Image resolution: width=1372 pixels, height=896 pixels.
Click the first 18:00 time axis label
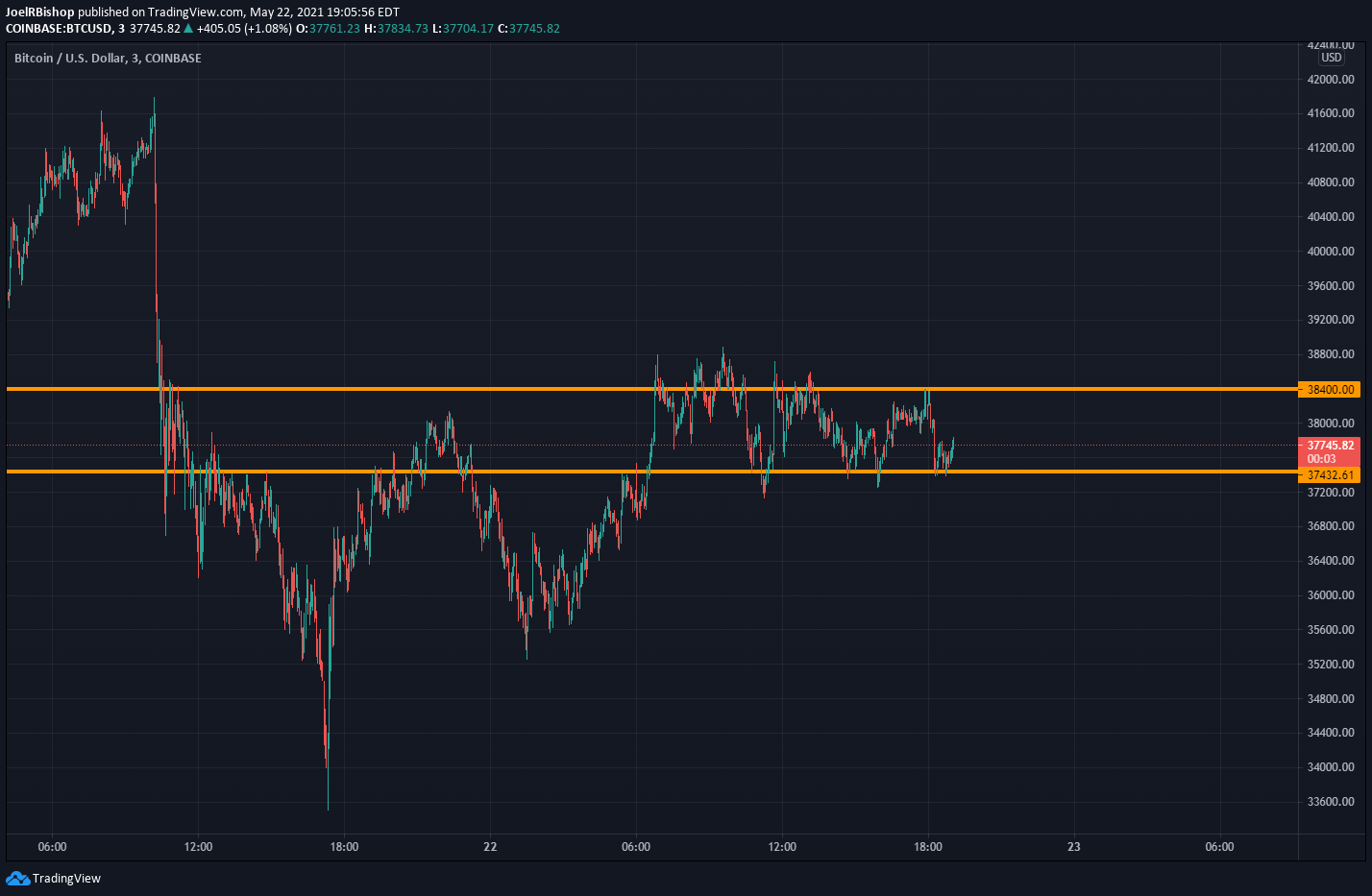pyautogui.click(x=344, y=847)
